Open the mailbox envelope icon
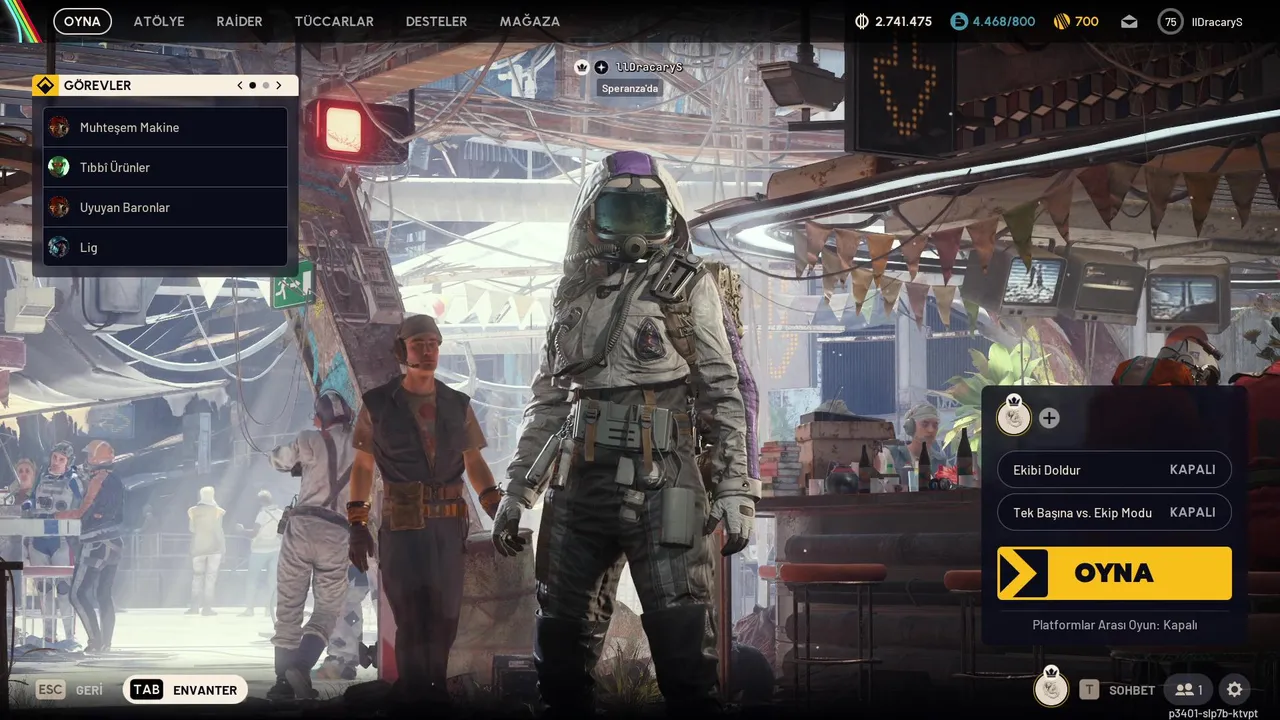 [1129, 21]
